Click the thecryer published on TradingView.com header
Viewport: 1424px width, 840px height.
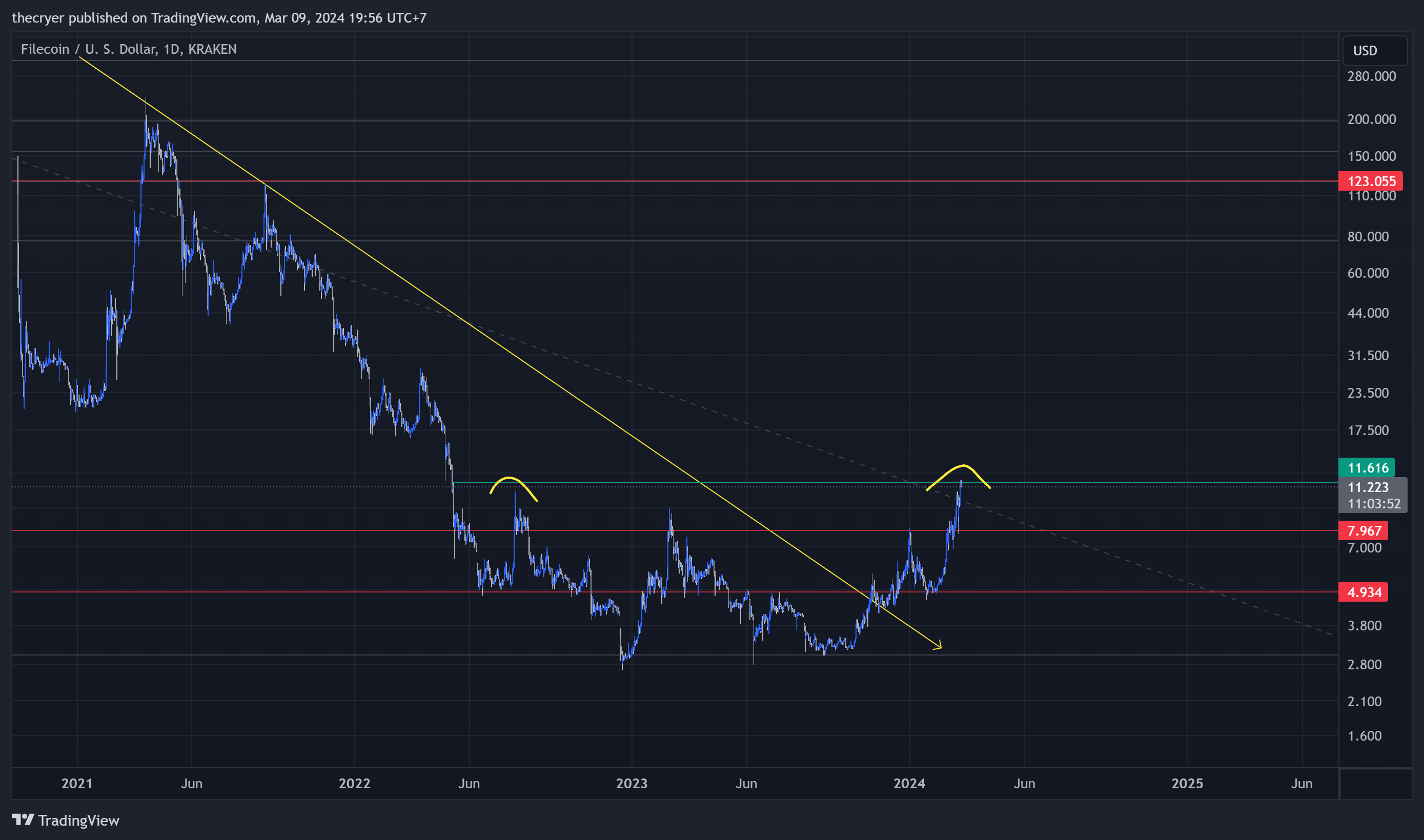[219, 18]
